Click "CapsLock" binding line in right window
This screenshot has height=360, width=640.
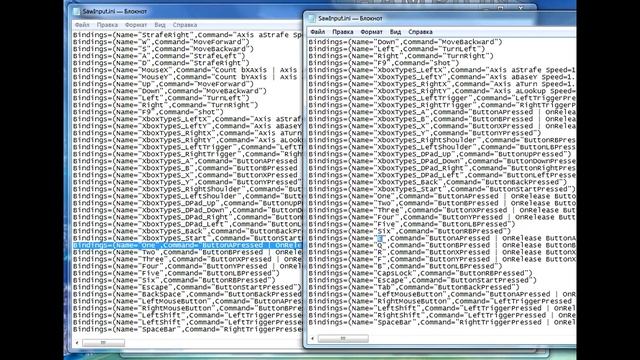420,273
